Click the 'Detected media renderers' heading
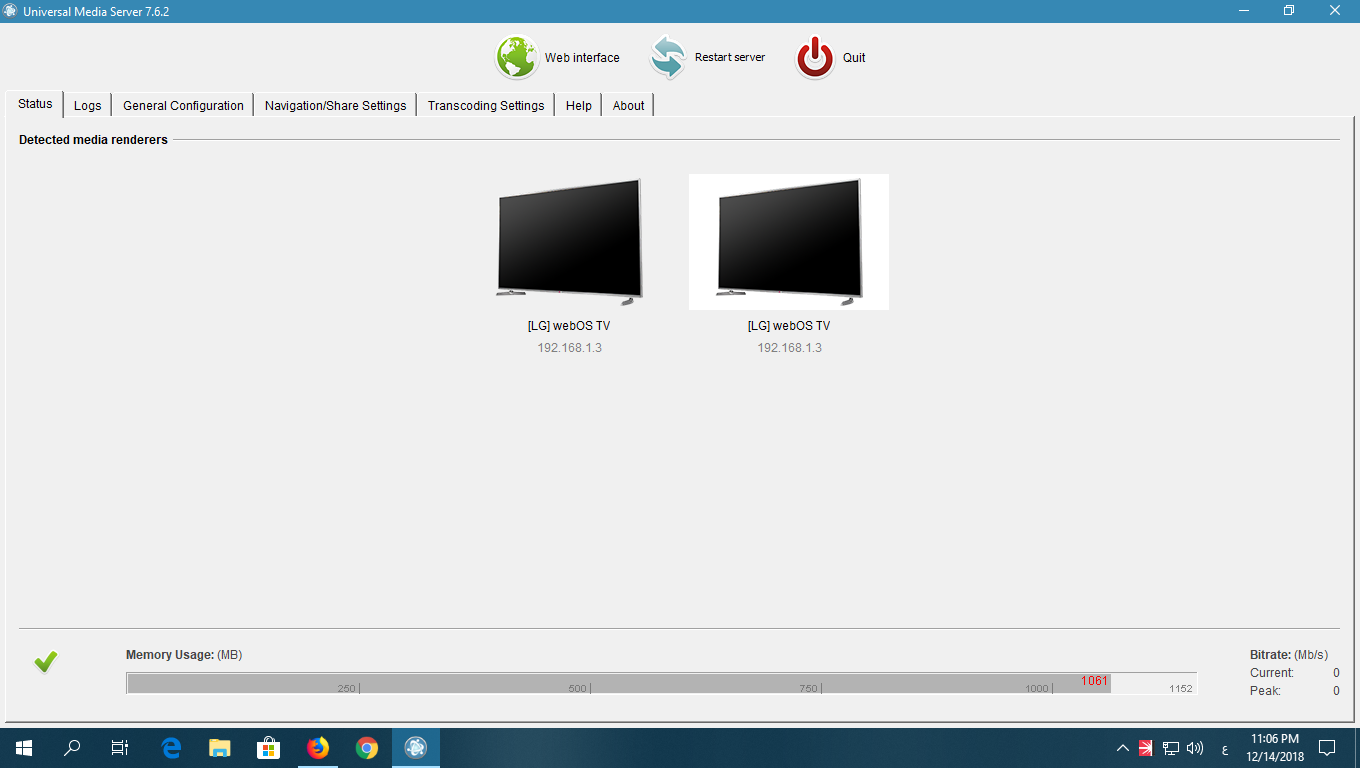 pos(93,140)
